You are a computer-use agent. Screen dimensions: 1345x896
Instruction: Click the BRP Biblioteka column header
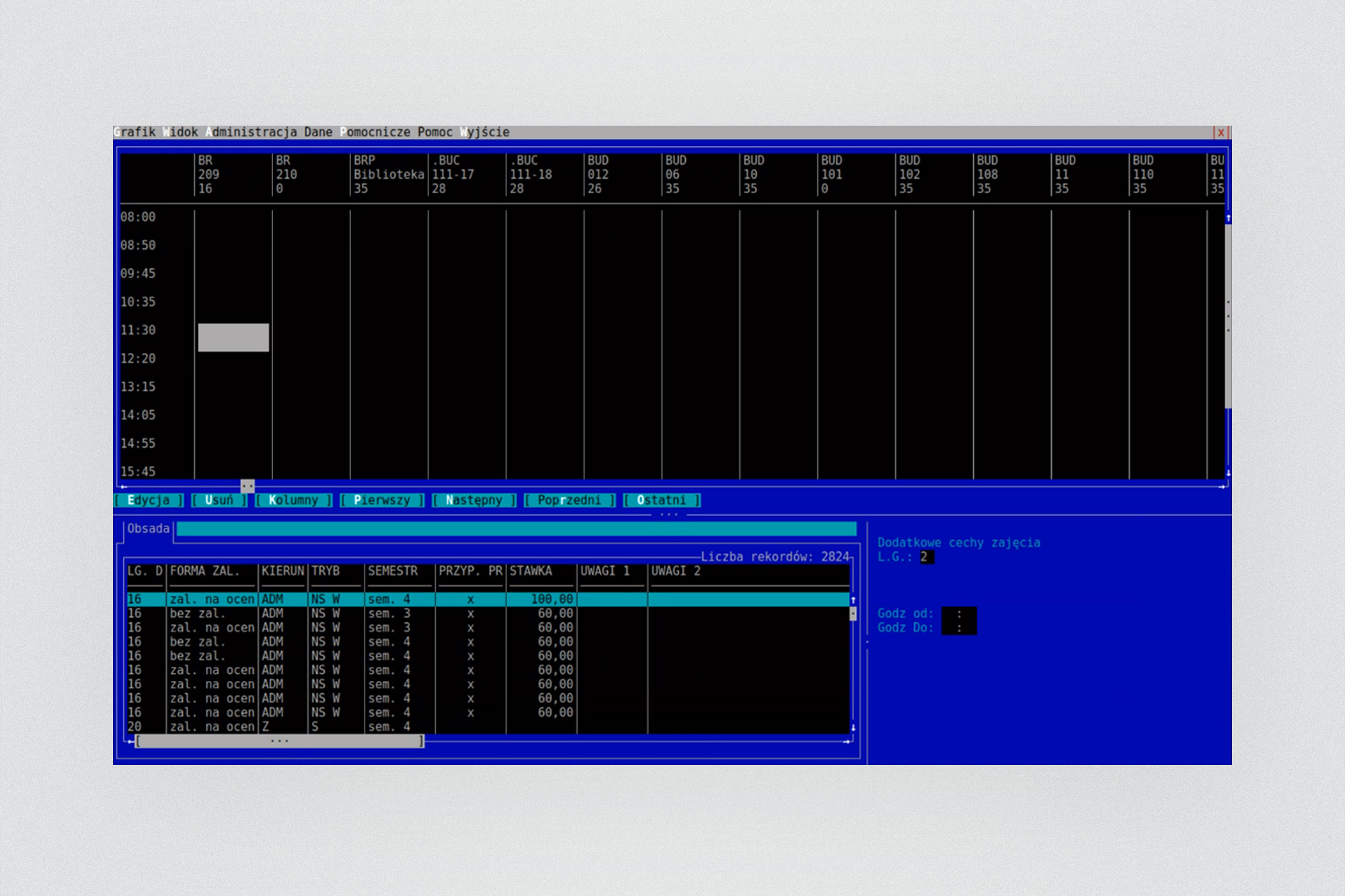click(x=389, y=175)
